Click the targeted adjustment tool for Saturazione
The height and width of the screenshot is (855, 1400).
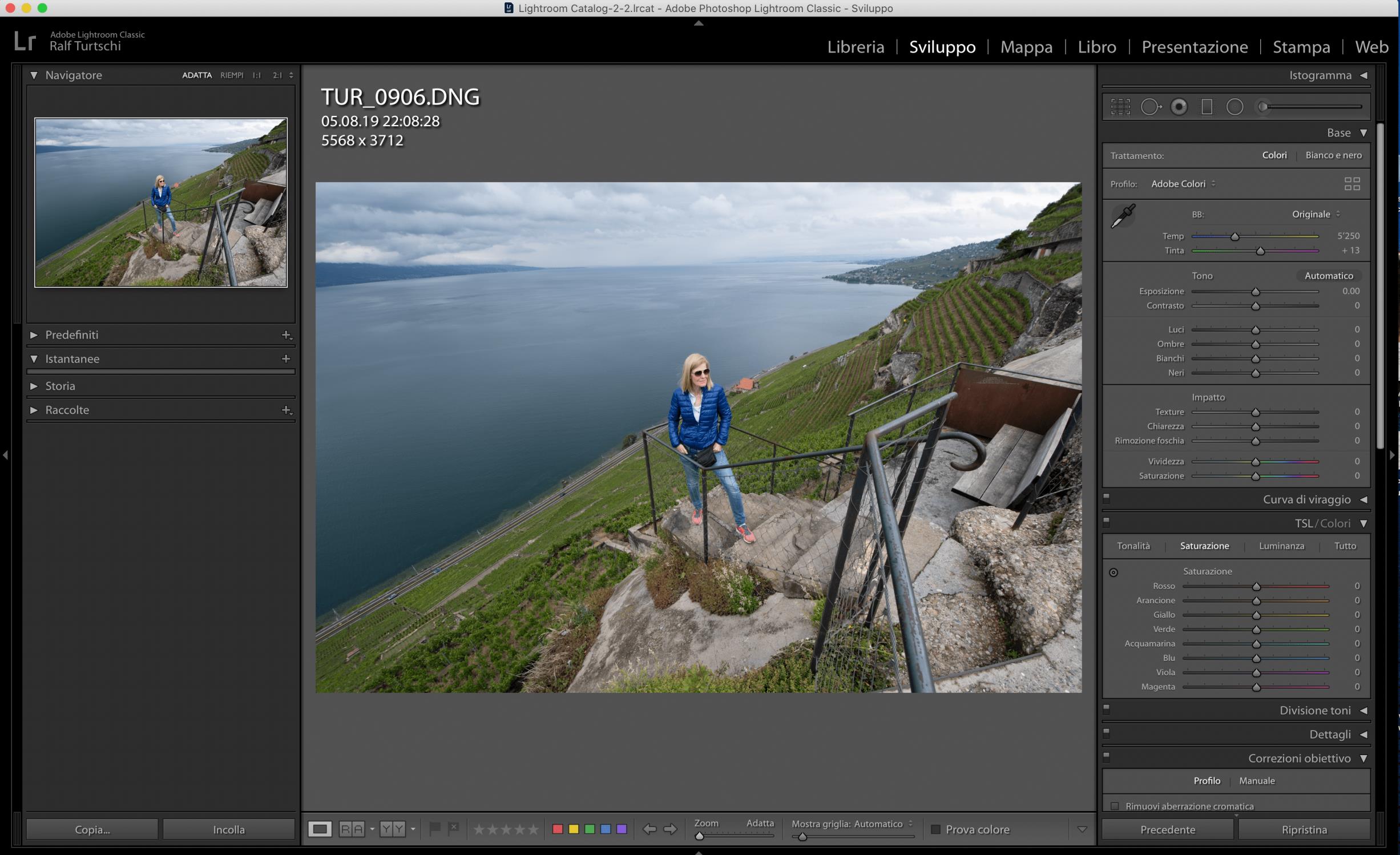tap(1113, 572)
